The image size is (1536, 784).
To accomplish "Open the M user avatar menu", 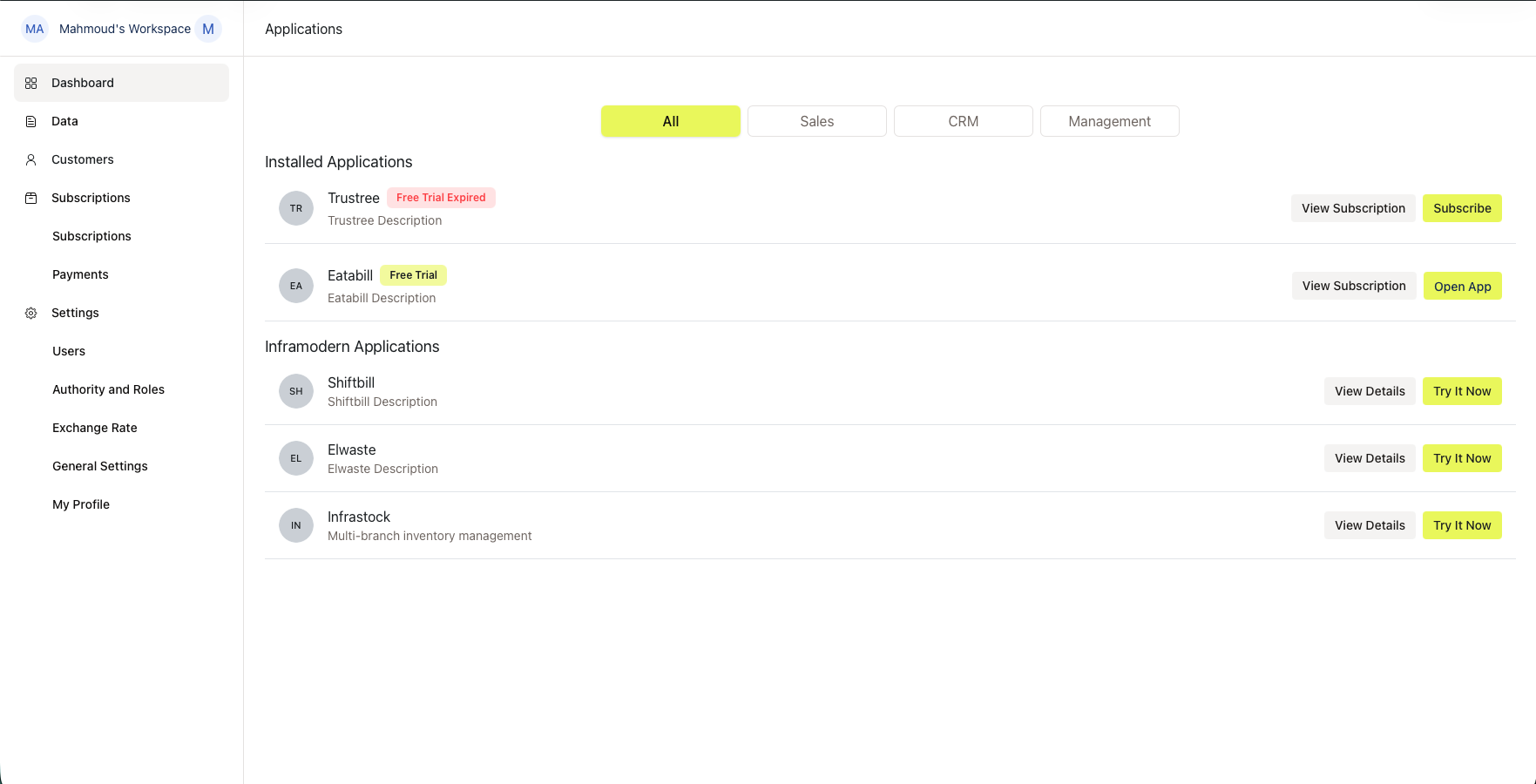I will coord(208,29).
